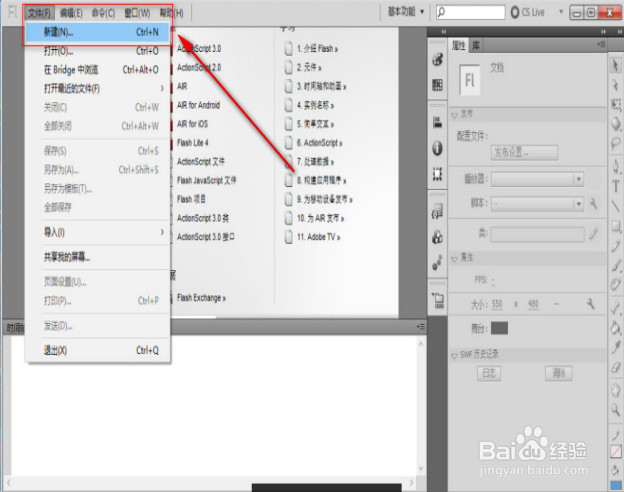
Task: Choose 在 Bridge 中浏览
Action: click(98, 70)
